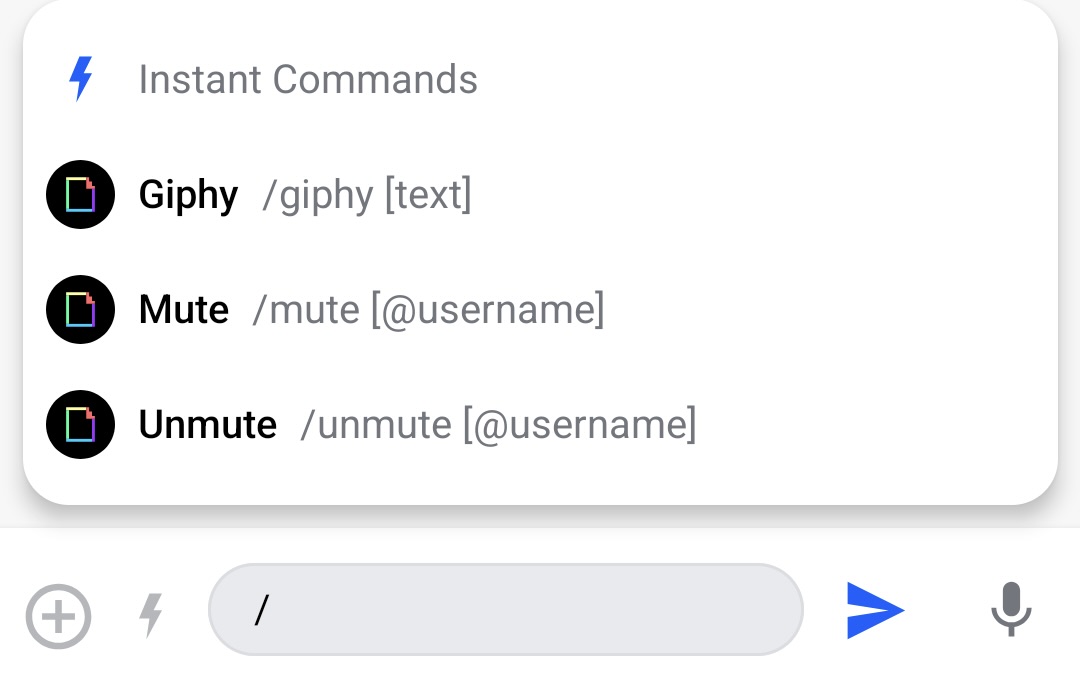1080x690 pixels.
Task: Open the attach menu via plus icon
Action: click(58, 617)
